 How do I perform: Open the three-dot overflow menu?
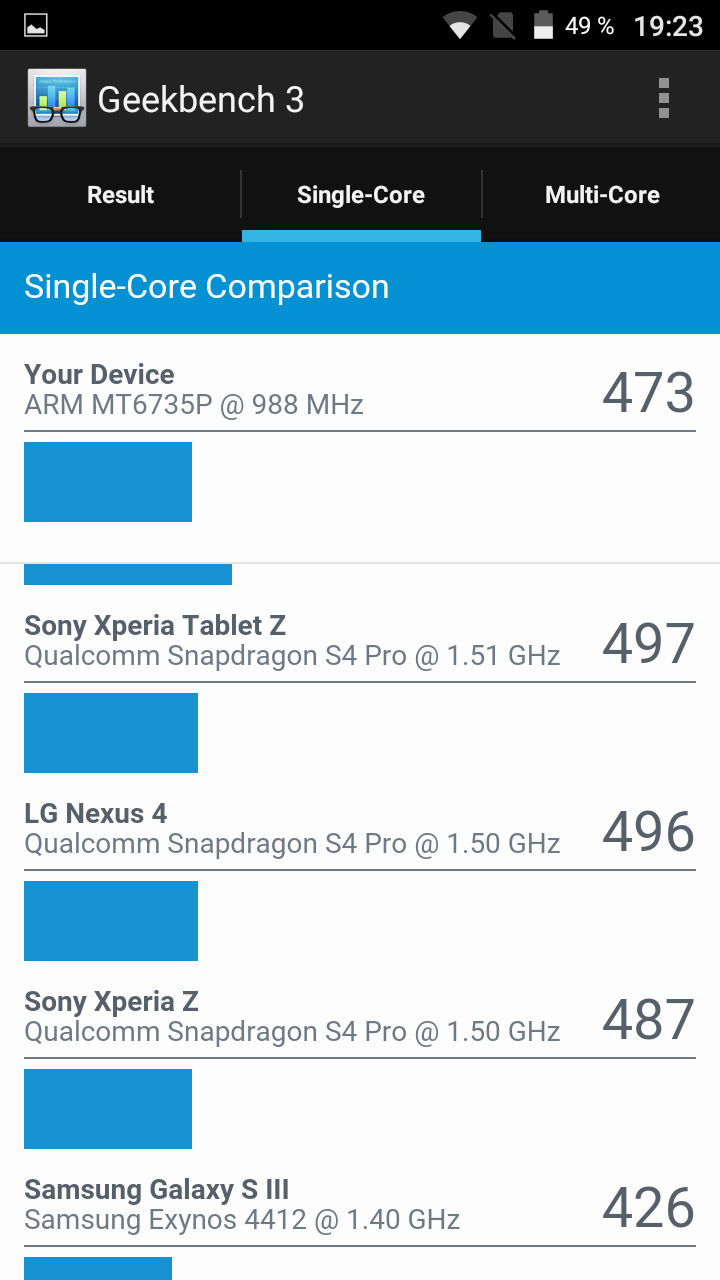pyautogui.click(x=663, y=99)
